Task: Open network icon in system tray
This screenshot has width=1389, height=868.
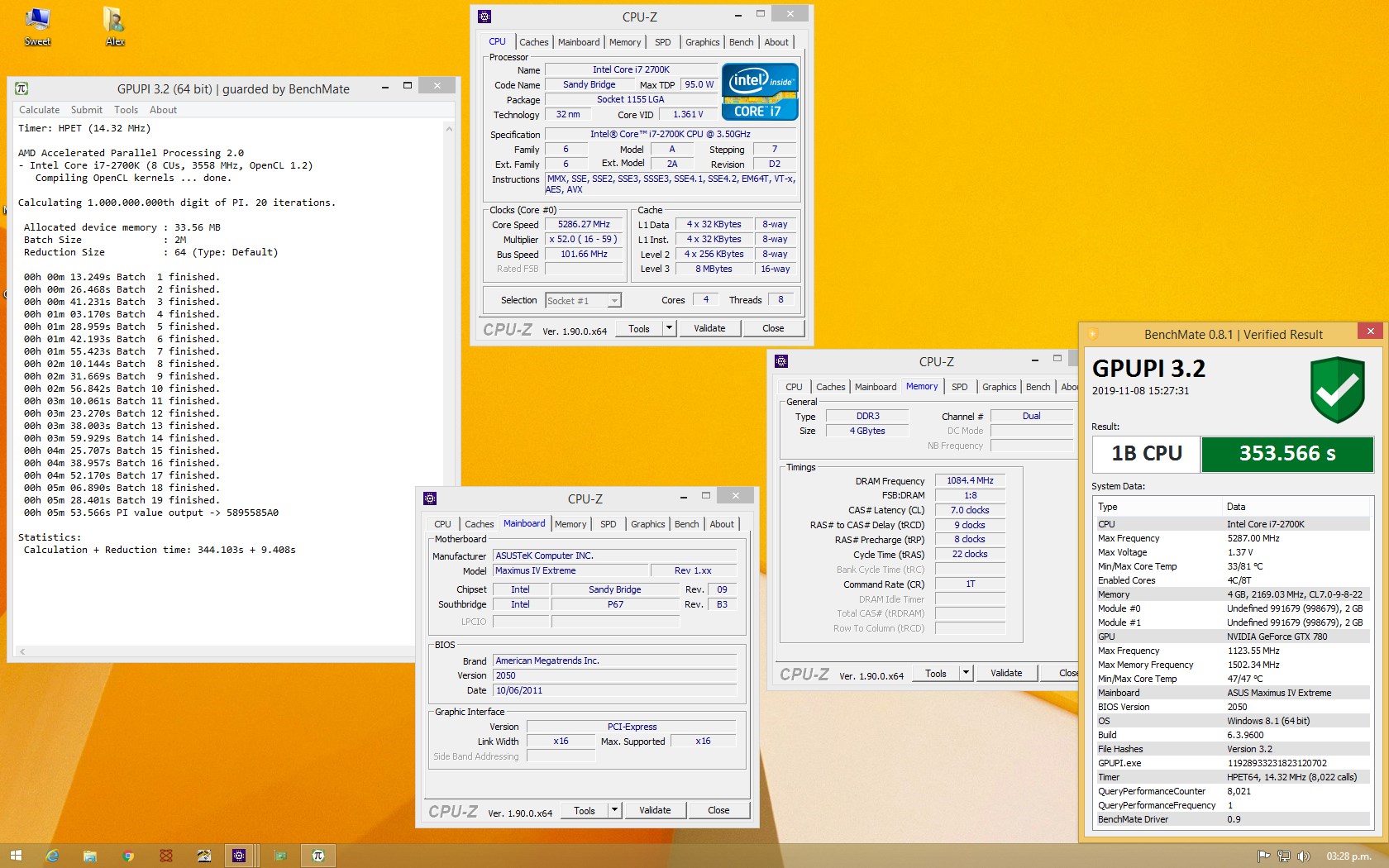Action: [1284, 856]
